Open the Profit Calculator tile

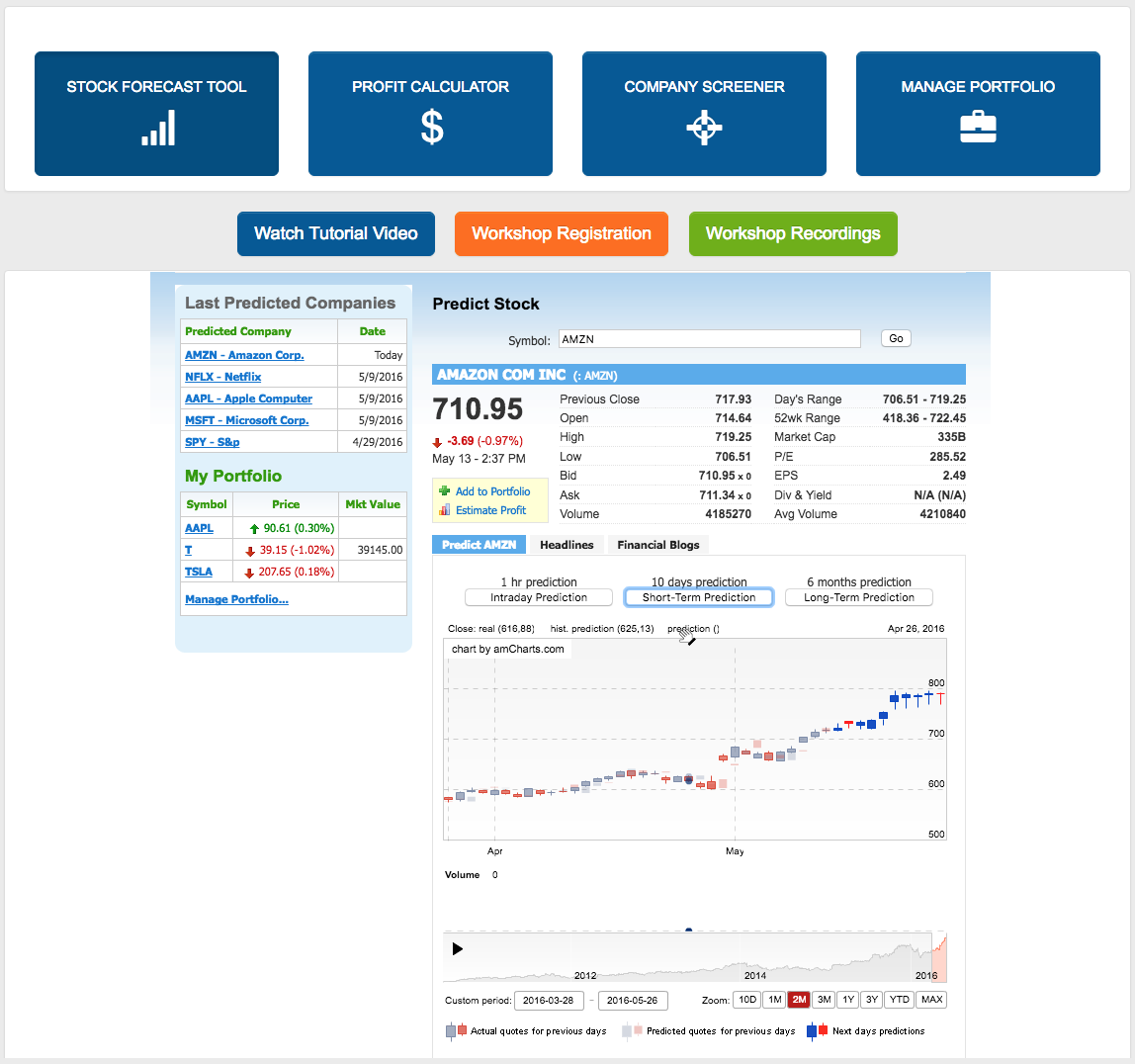(430, 114)
